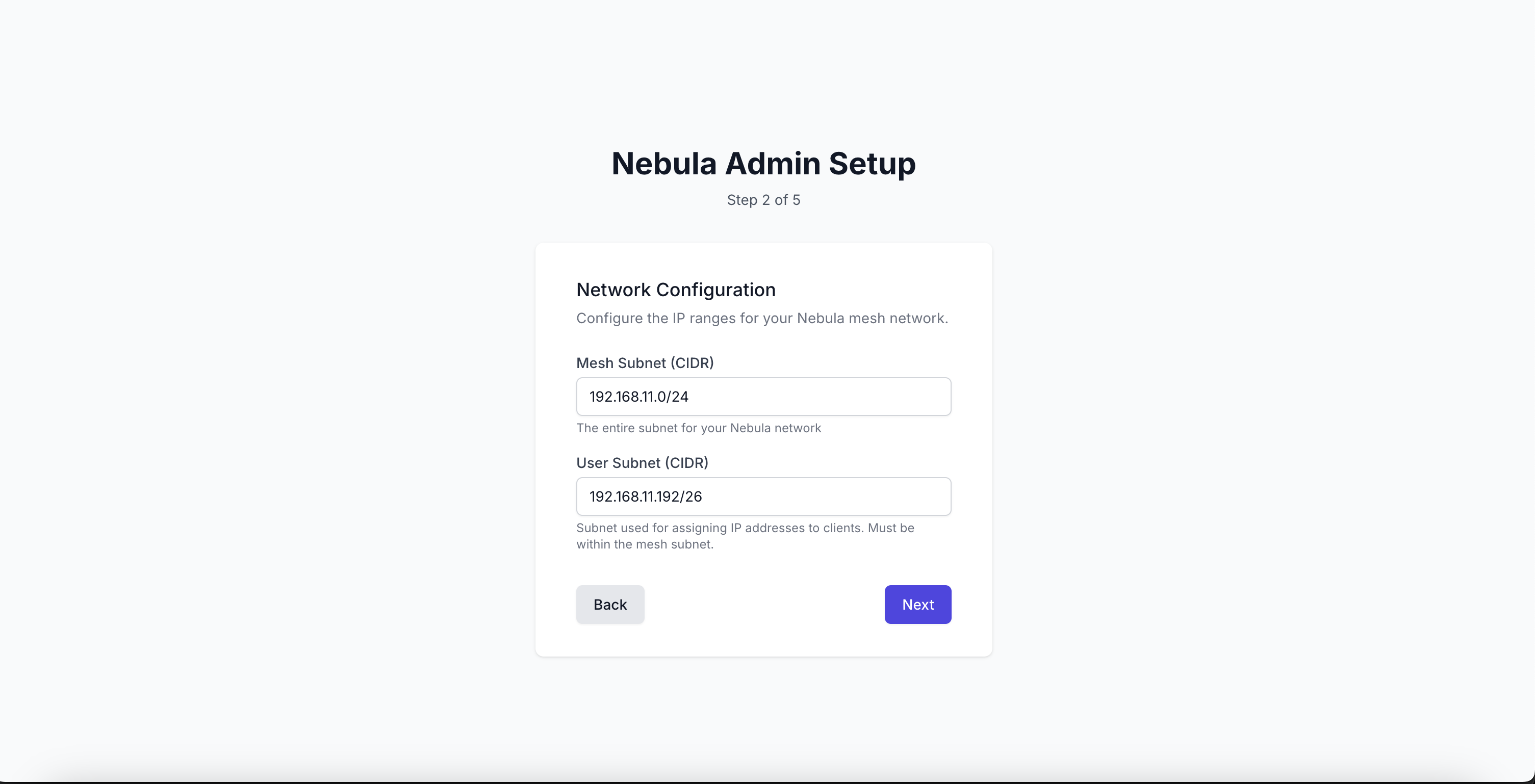
Task: Click the empty right portion of Mesh Subnet field
Action: (x=864, y=396)
